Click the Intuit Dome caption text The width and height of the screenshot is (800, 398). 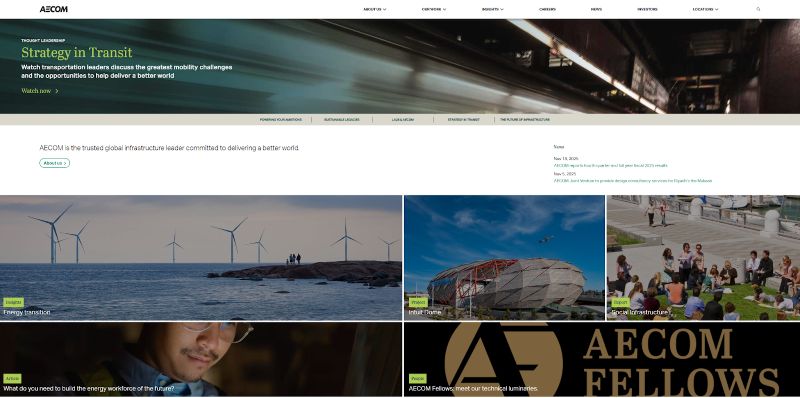(x=424, y=312)
